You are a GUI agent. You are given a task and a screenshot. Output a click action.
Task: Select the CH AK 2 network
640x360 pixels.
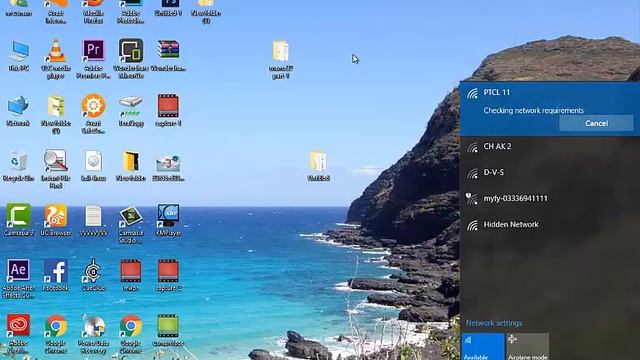550,147
